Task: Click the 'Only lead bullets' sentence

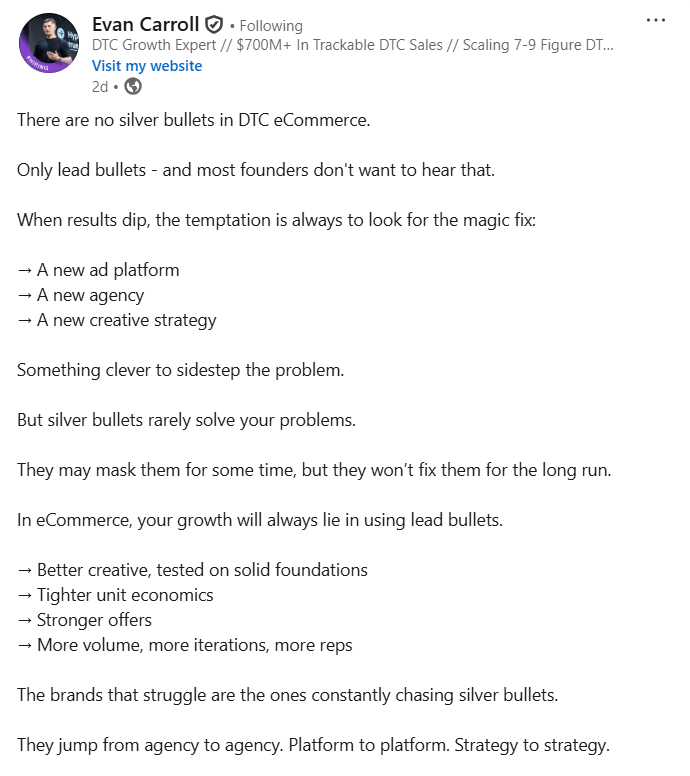Action: pyautogui.click(x=256, y=170)
